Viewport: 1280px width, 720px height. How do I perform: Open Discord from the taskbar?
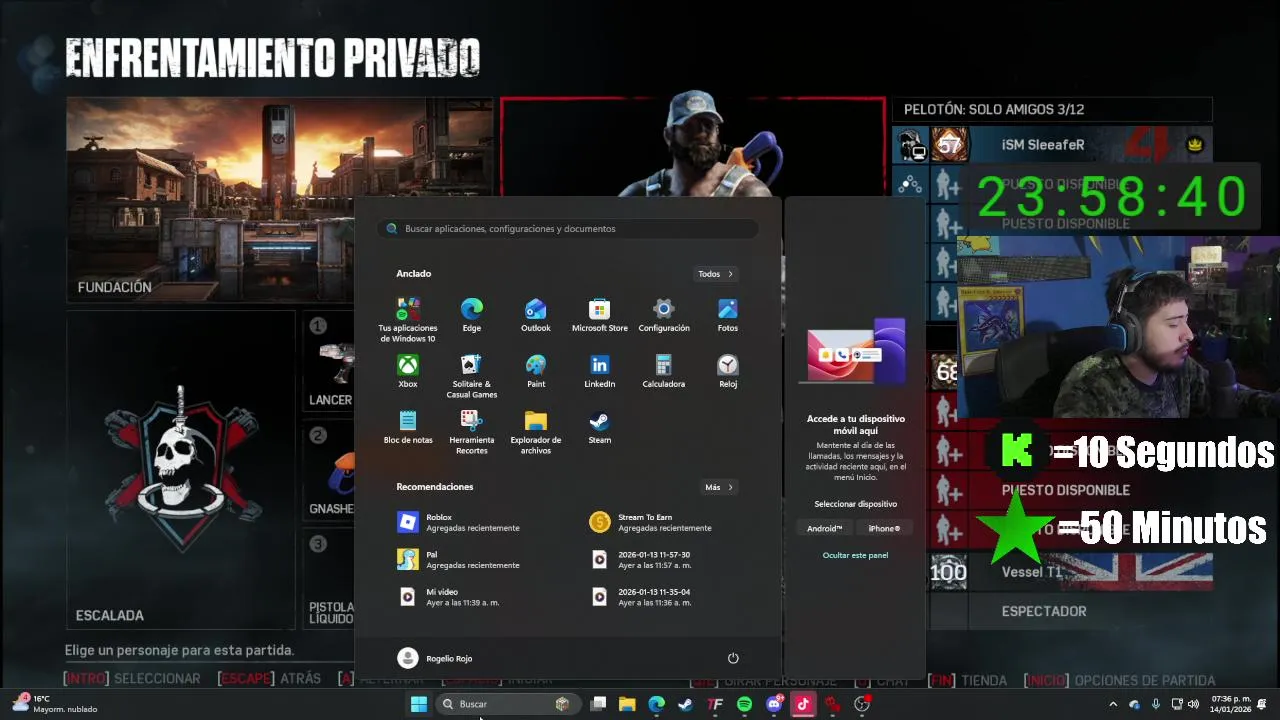pyautogui.click(x=774, y=704)
